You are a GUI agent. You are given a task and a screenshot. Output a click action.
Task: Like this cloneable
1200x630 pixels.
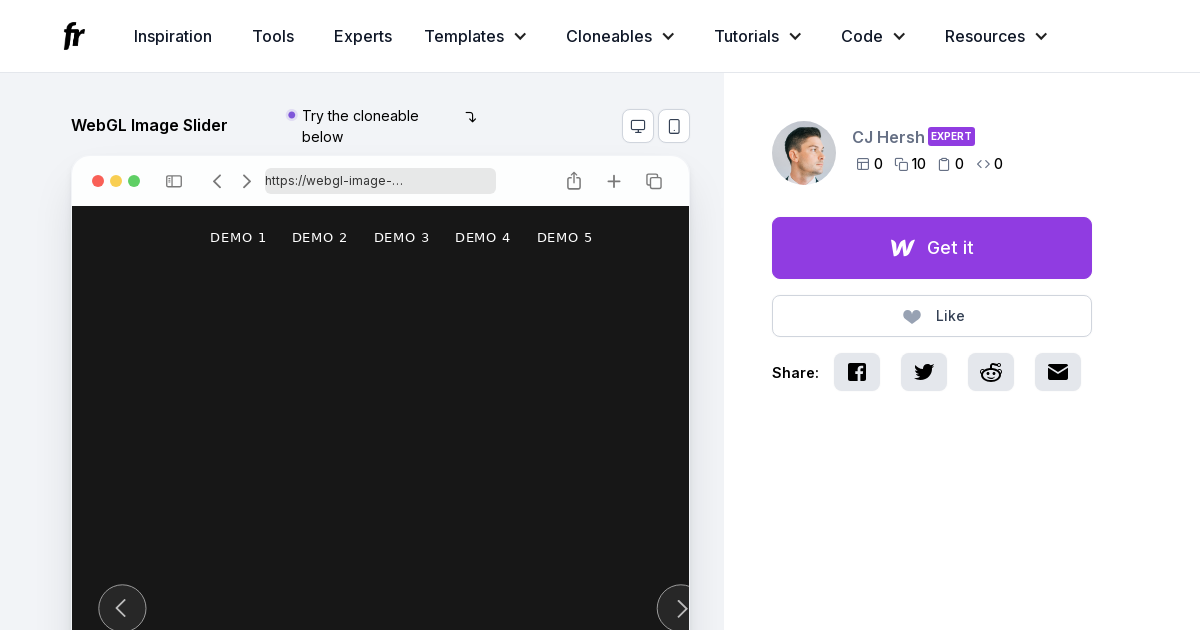point(932,316)
